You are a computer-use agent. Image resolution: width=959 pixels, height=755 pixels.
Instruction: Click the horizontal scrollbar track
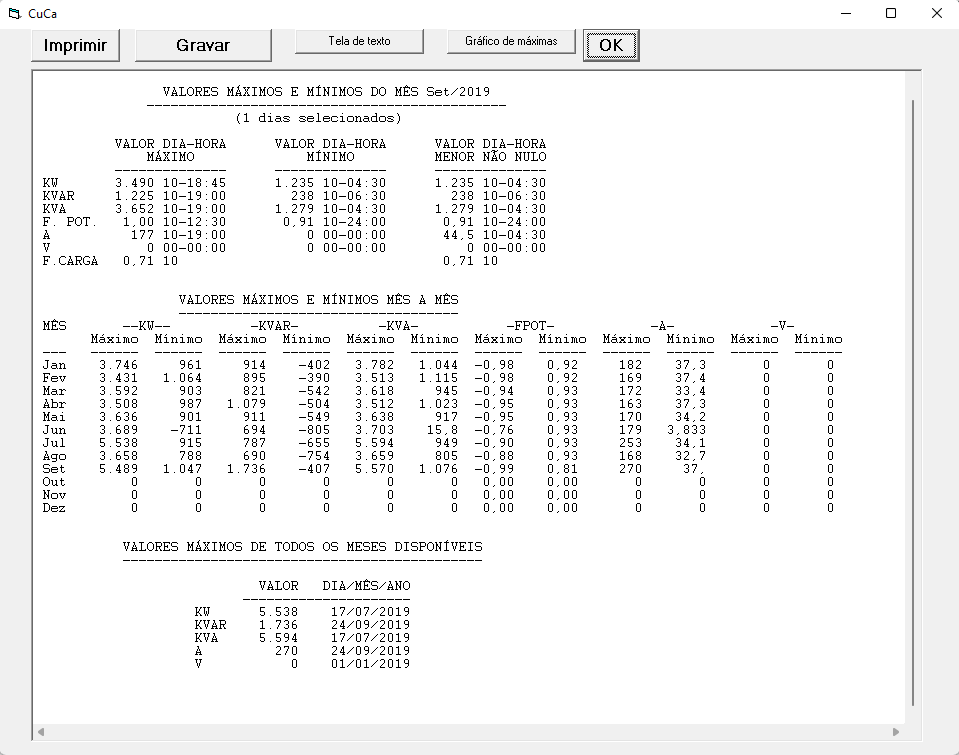click(x=470, y=732)
